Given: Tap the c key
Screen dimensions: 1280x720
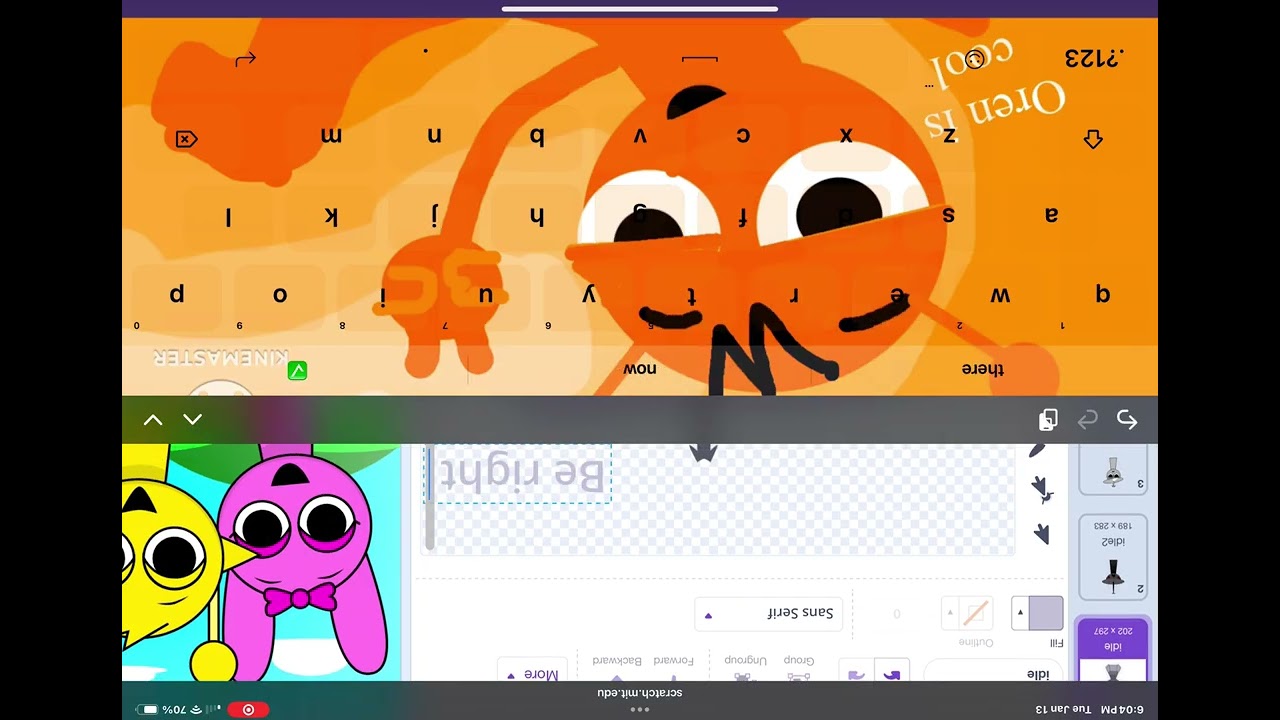Looking at the screenshot, I should click(x=743, y=136).
